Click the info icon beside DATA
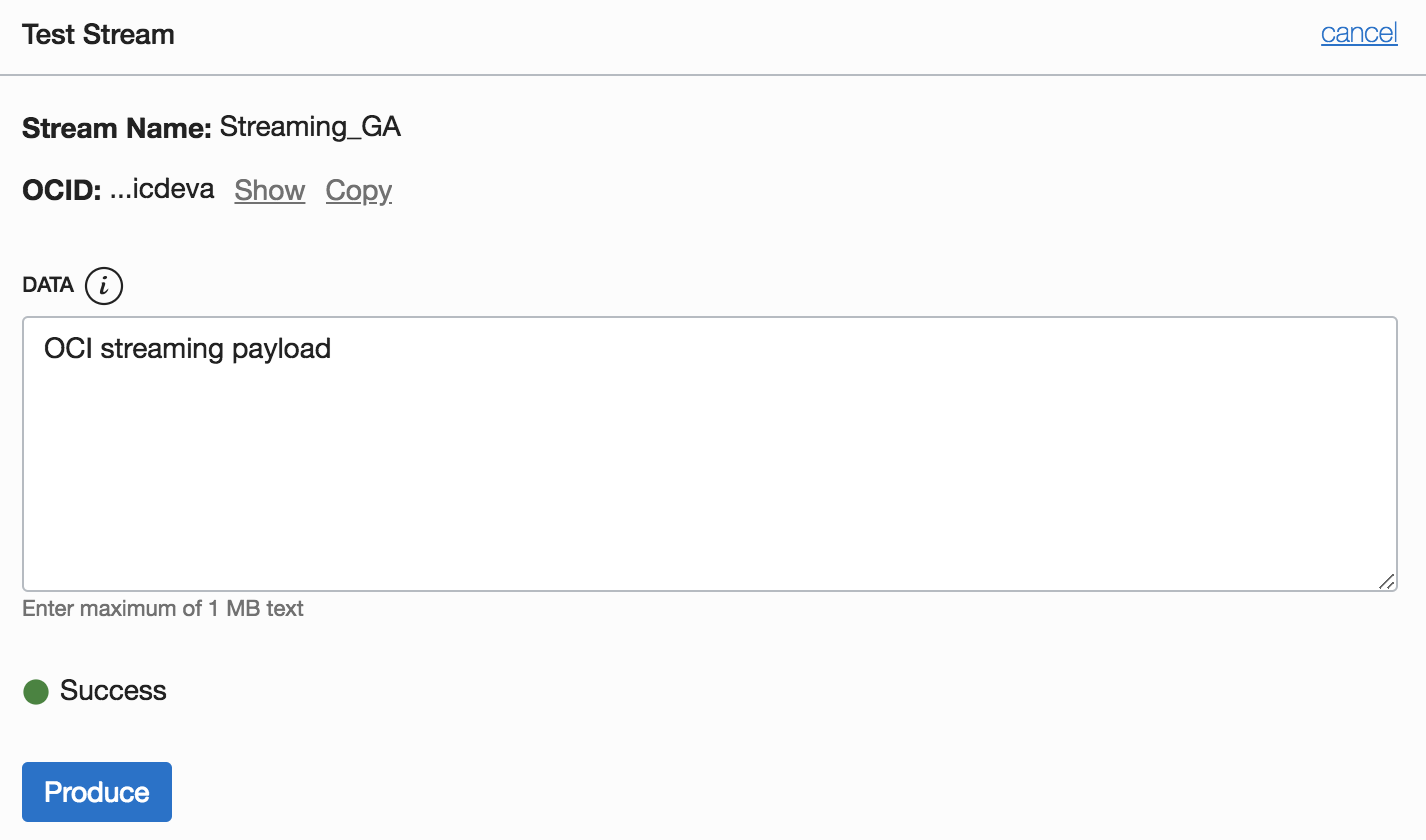 click(104, 286)
